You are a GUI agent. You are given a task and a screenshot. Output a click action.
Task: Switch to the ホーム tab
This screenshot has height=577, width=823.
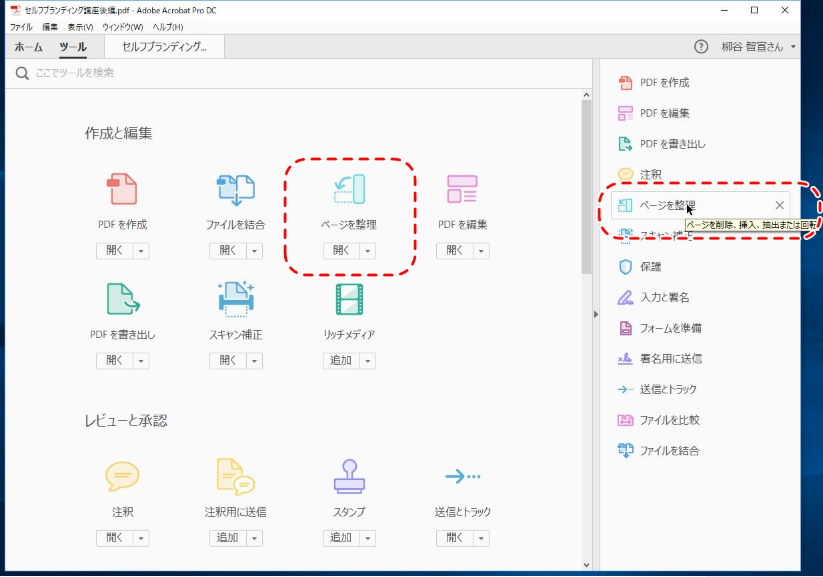pyautogui.click(x=28, y=47)
